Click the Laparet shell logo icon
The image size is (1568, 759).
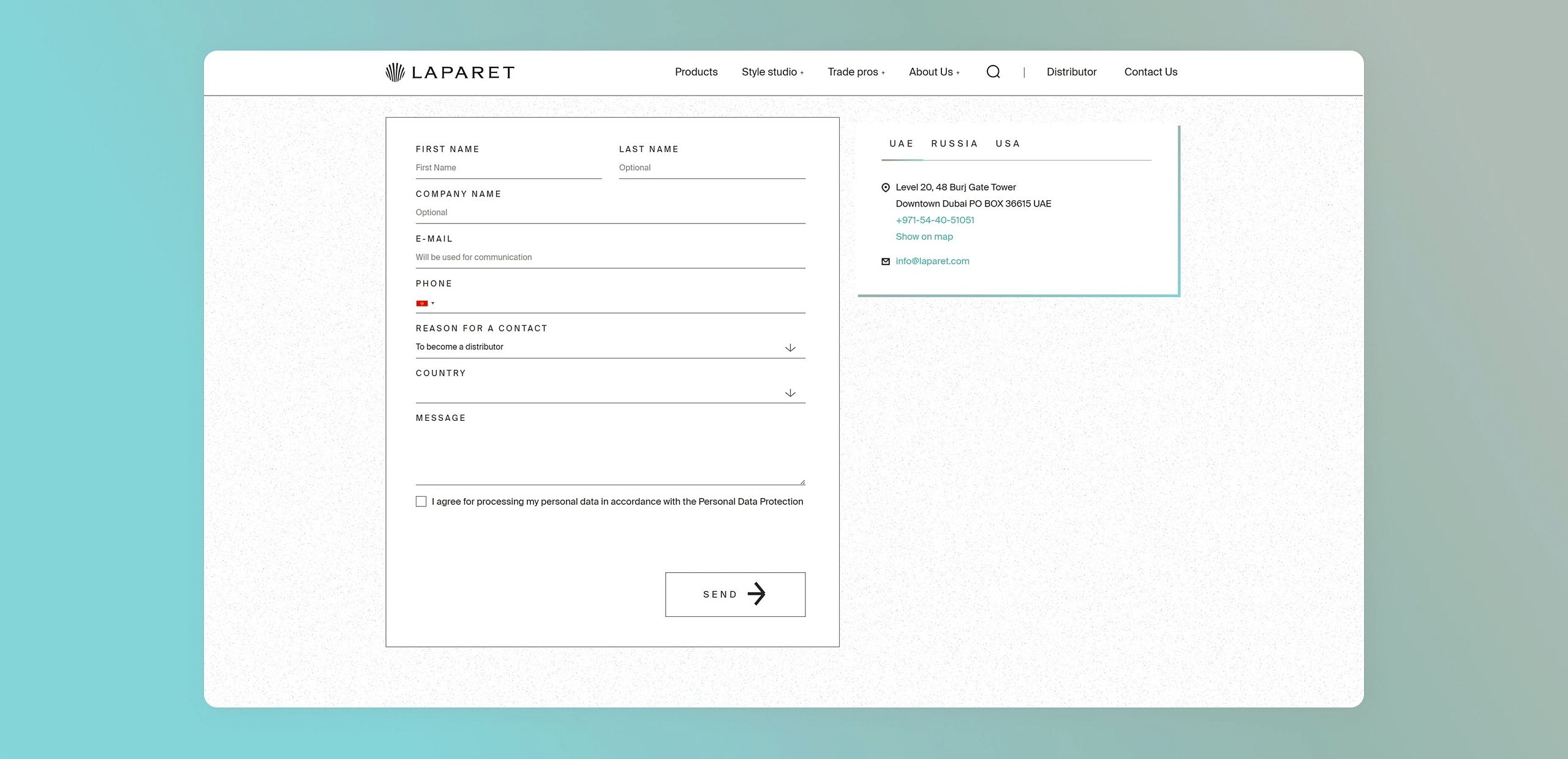395,72
